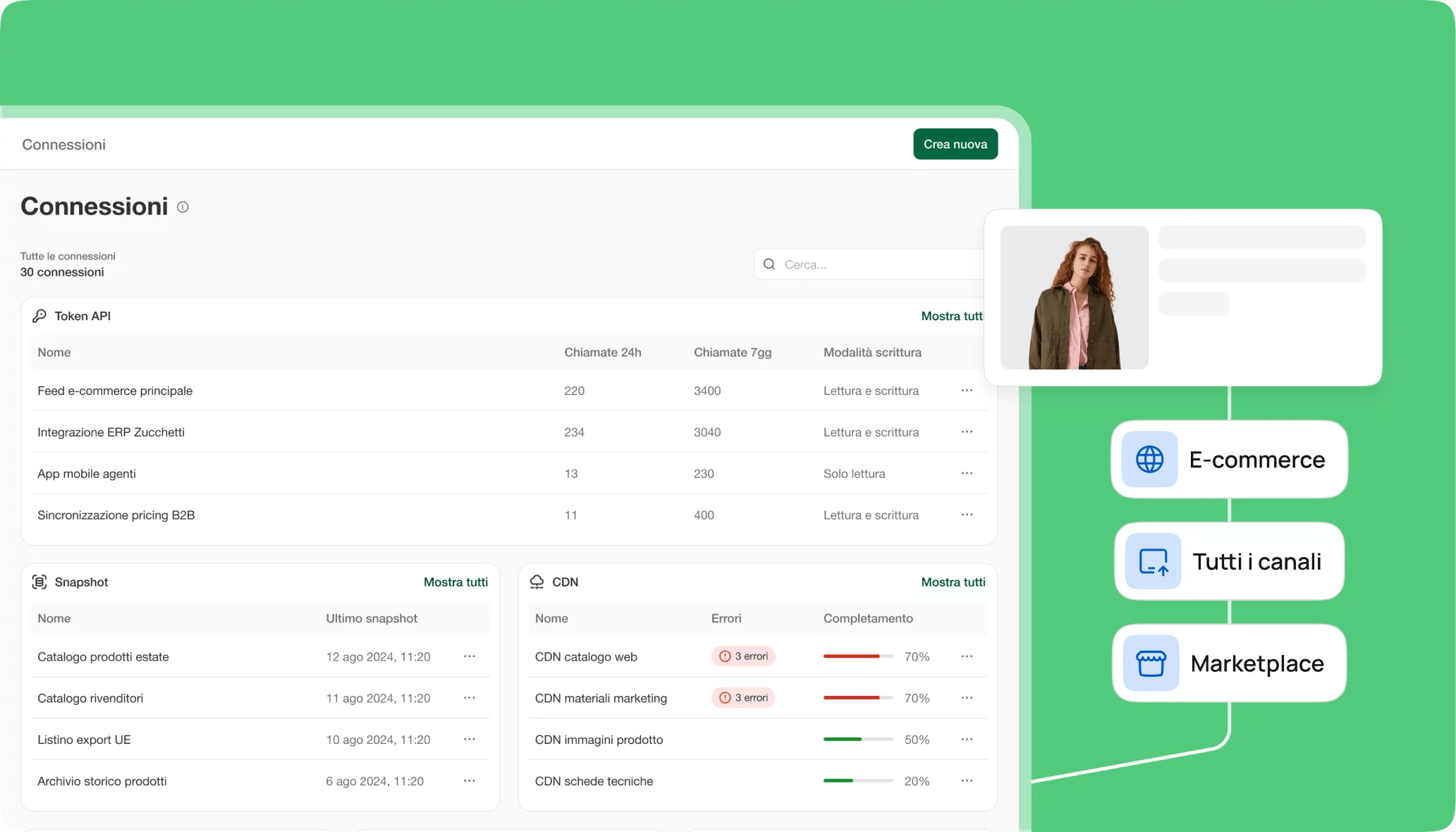Click the 12 ago 2024, 11:20 snapshot date

[378, 656]
